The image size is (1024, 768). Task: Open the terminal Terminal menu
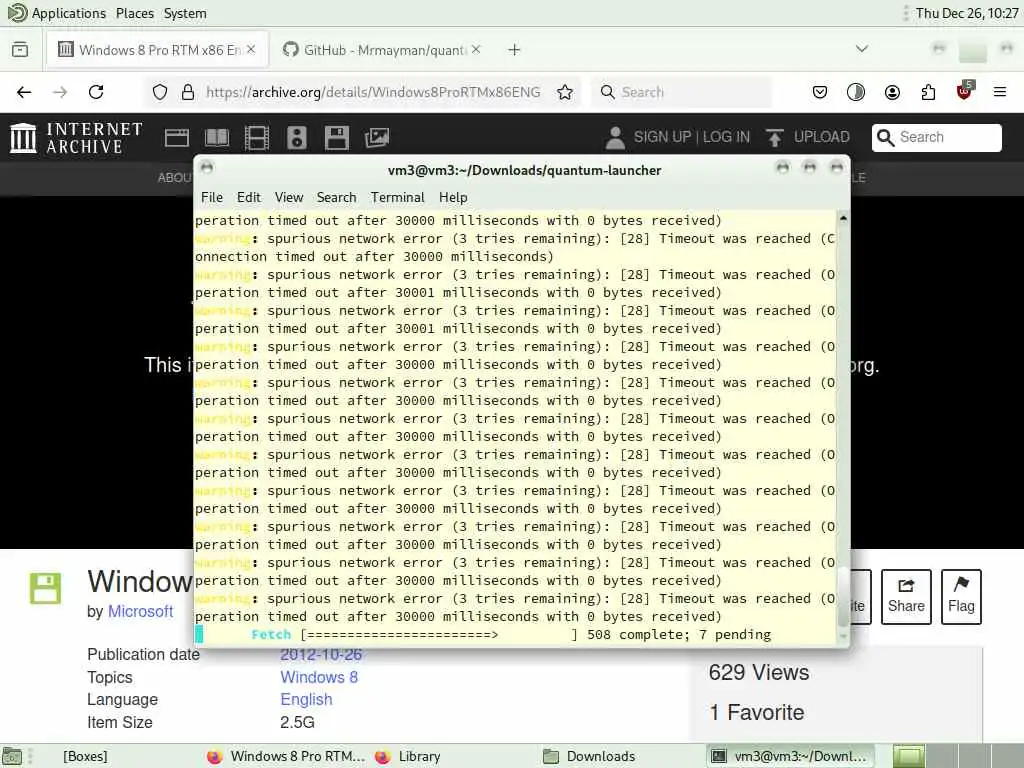[x=398, y=197]
